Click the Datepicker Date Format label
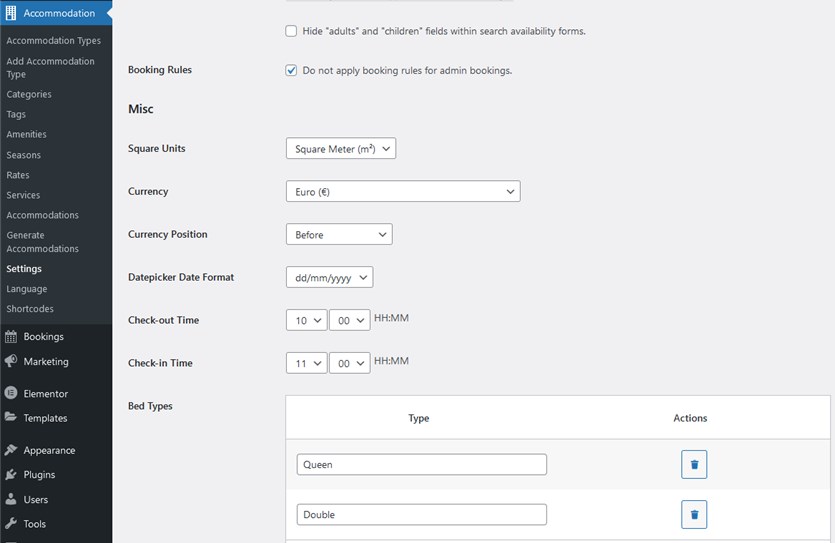The height and width of the screenshot is (543, 835). tap(181, 277)
